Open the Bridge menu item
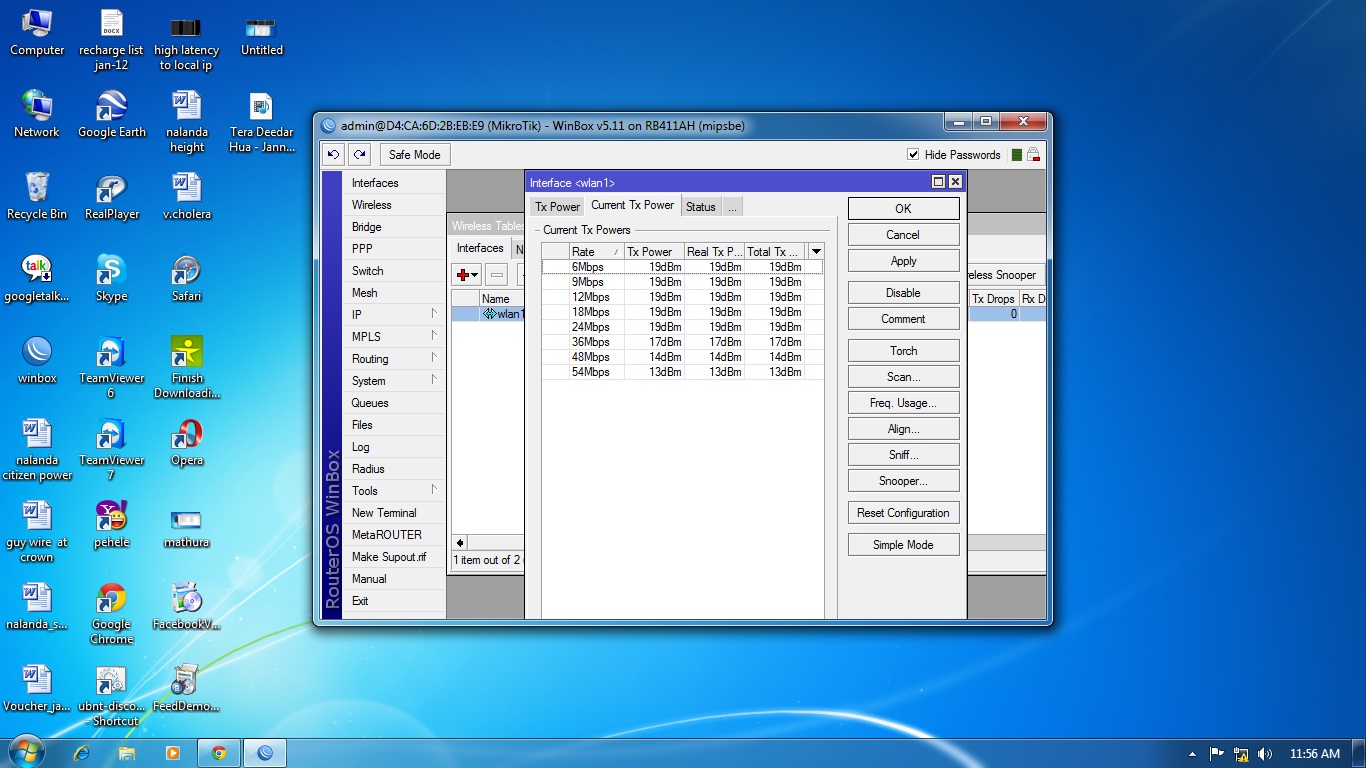 (394, 227)
